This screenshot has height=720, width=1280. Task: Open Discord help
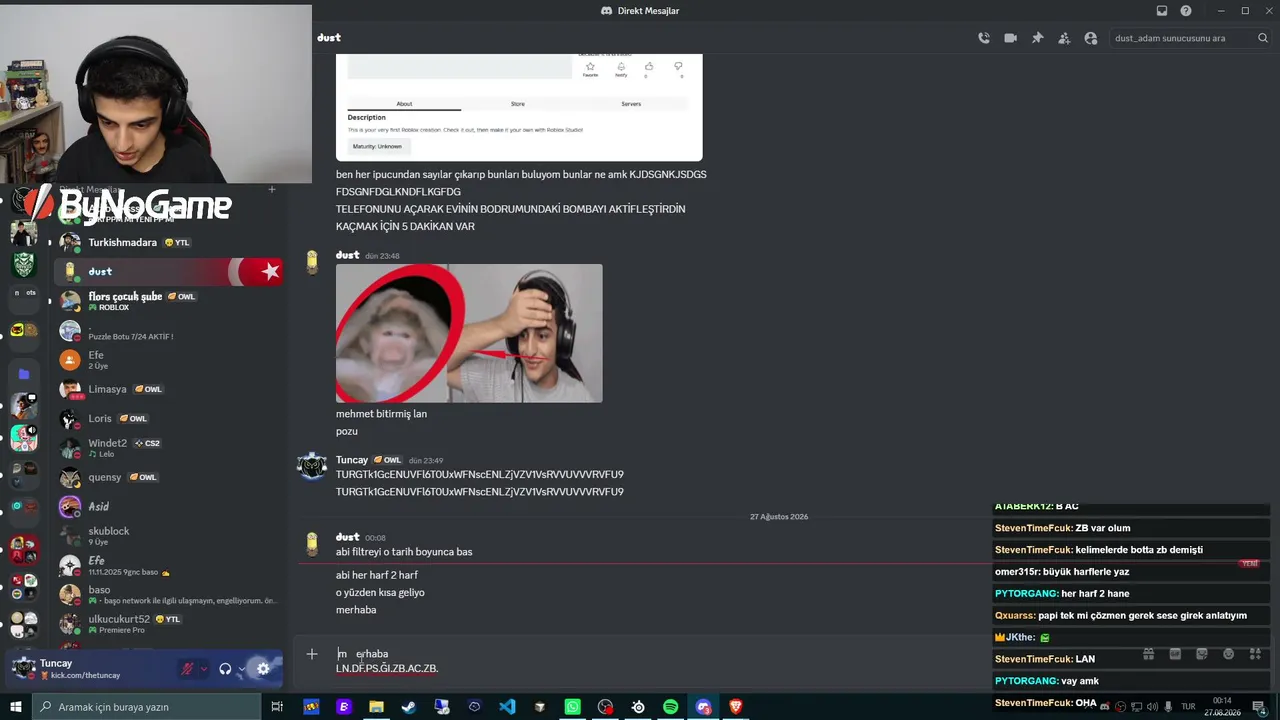tap(1186, 11)
